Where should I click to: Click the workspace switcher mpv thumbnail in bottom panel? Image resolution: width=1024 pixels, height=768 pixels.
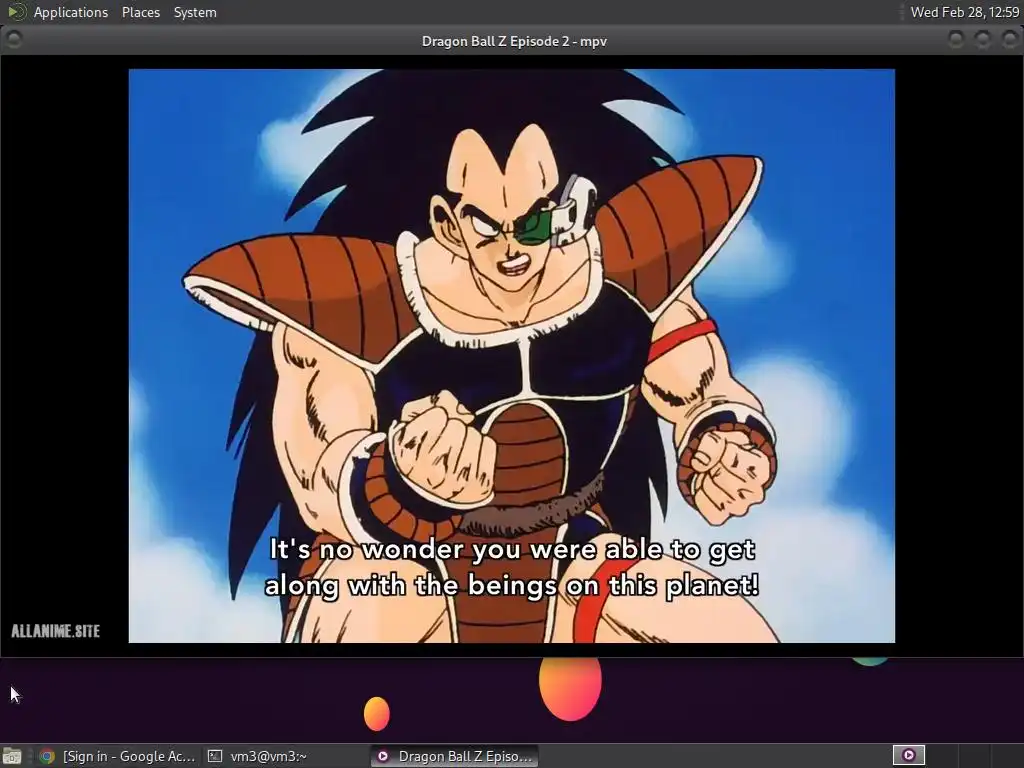tap(908, 756)
